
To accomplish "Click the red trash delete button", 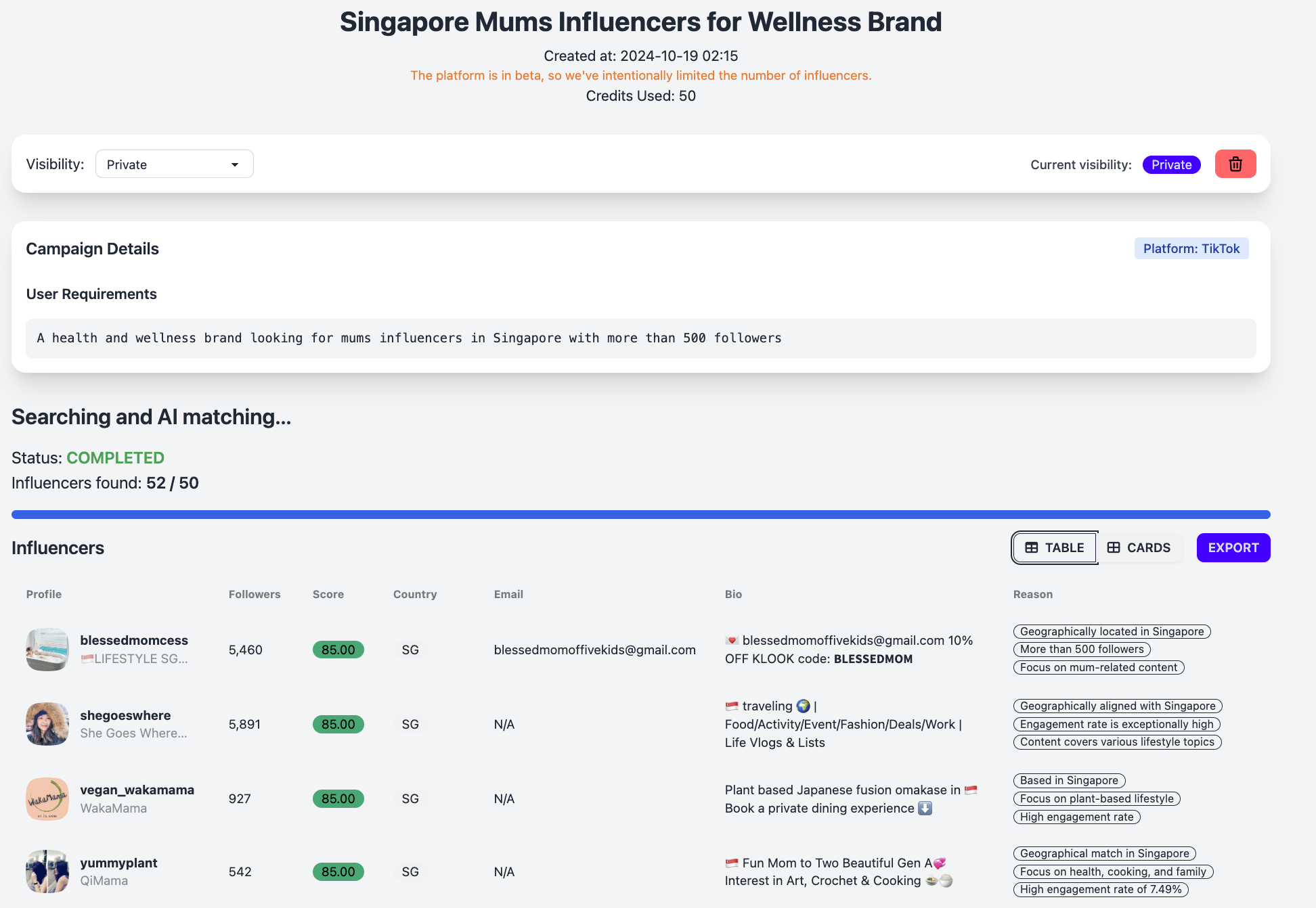I will [1235, 164].
